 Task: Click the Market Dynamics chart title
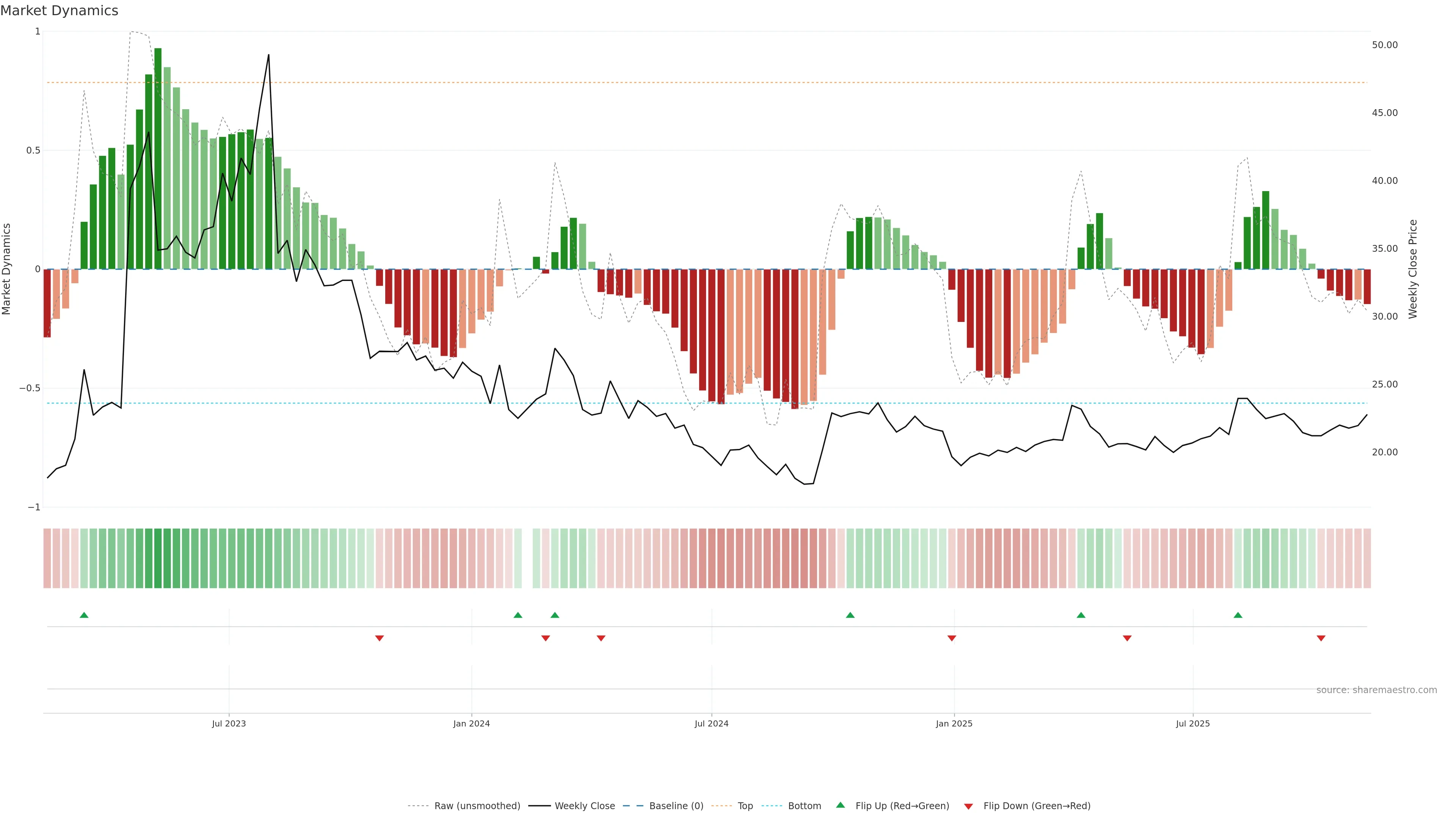[60, 11]
